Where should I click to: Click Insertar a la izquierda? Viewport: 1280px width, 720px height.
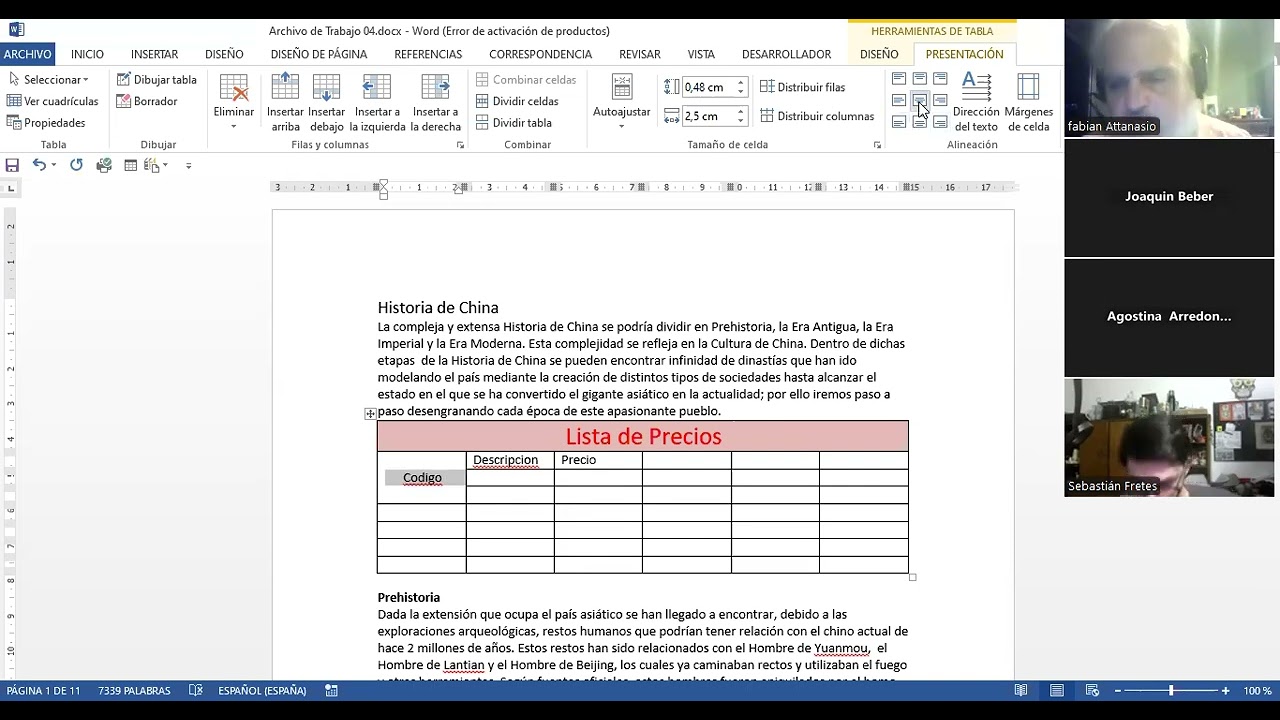(377, 102)
